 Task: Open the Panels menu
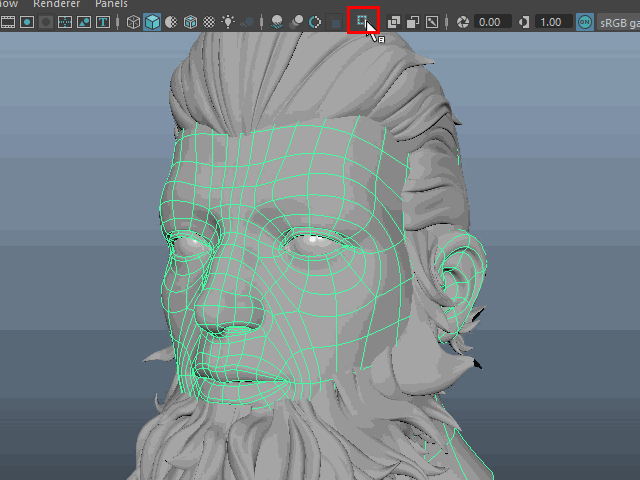pyautogui.click(x=111, y=4)
